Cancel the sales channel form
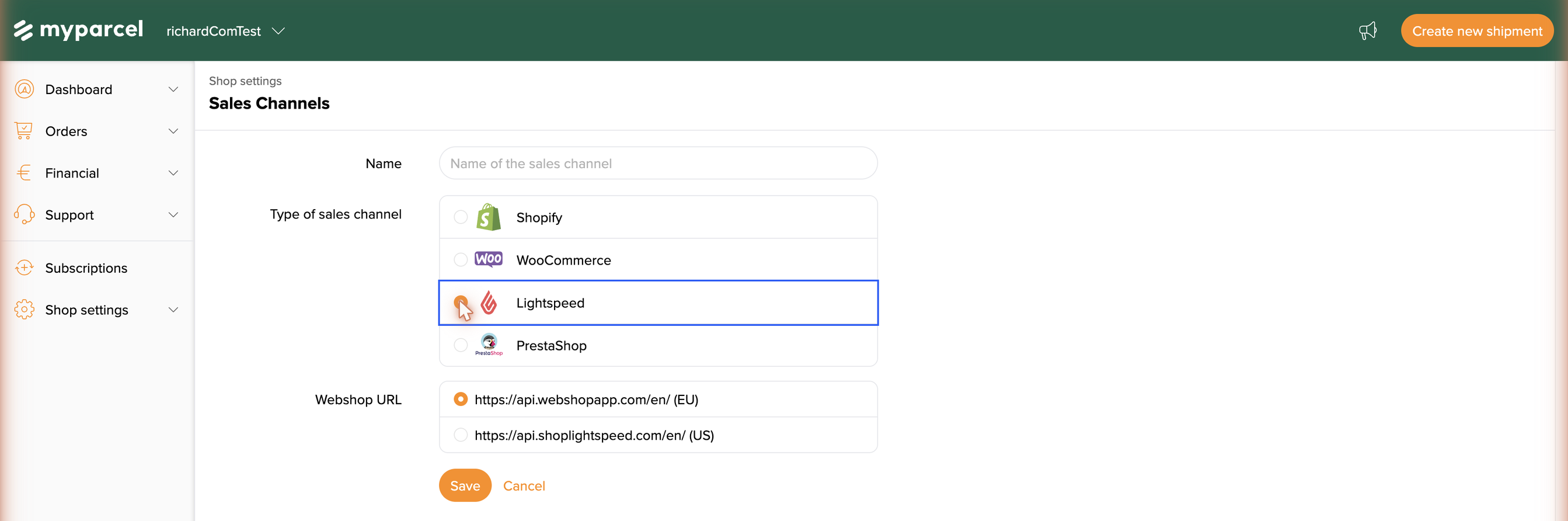Viewport: 1568px width, 521px height. [x=524, y=485]
